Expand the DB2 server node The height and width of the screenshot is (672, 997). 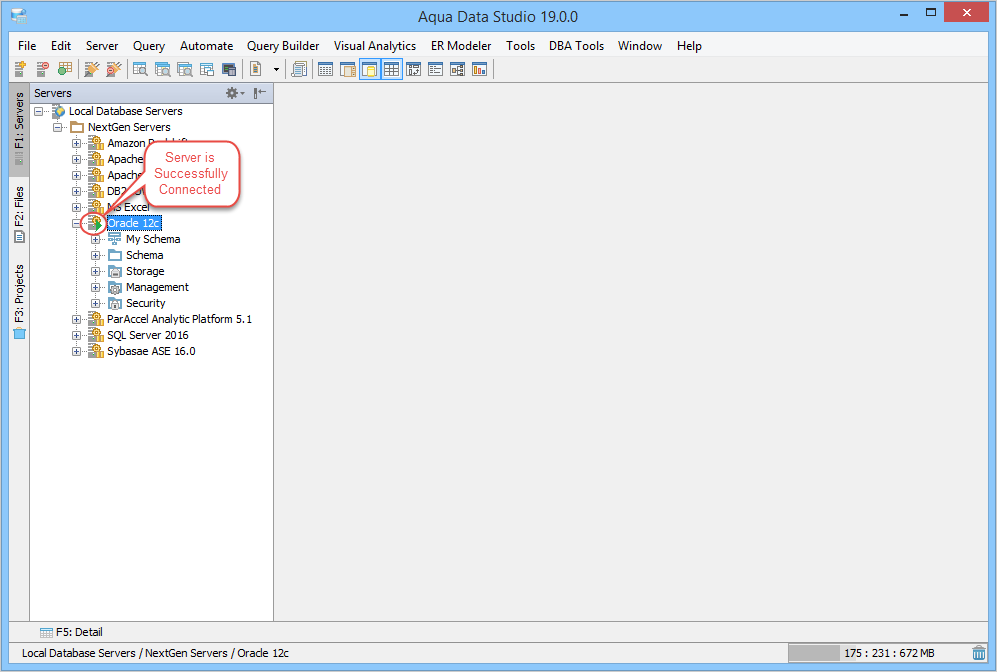76,191
